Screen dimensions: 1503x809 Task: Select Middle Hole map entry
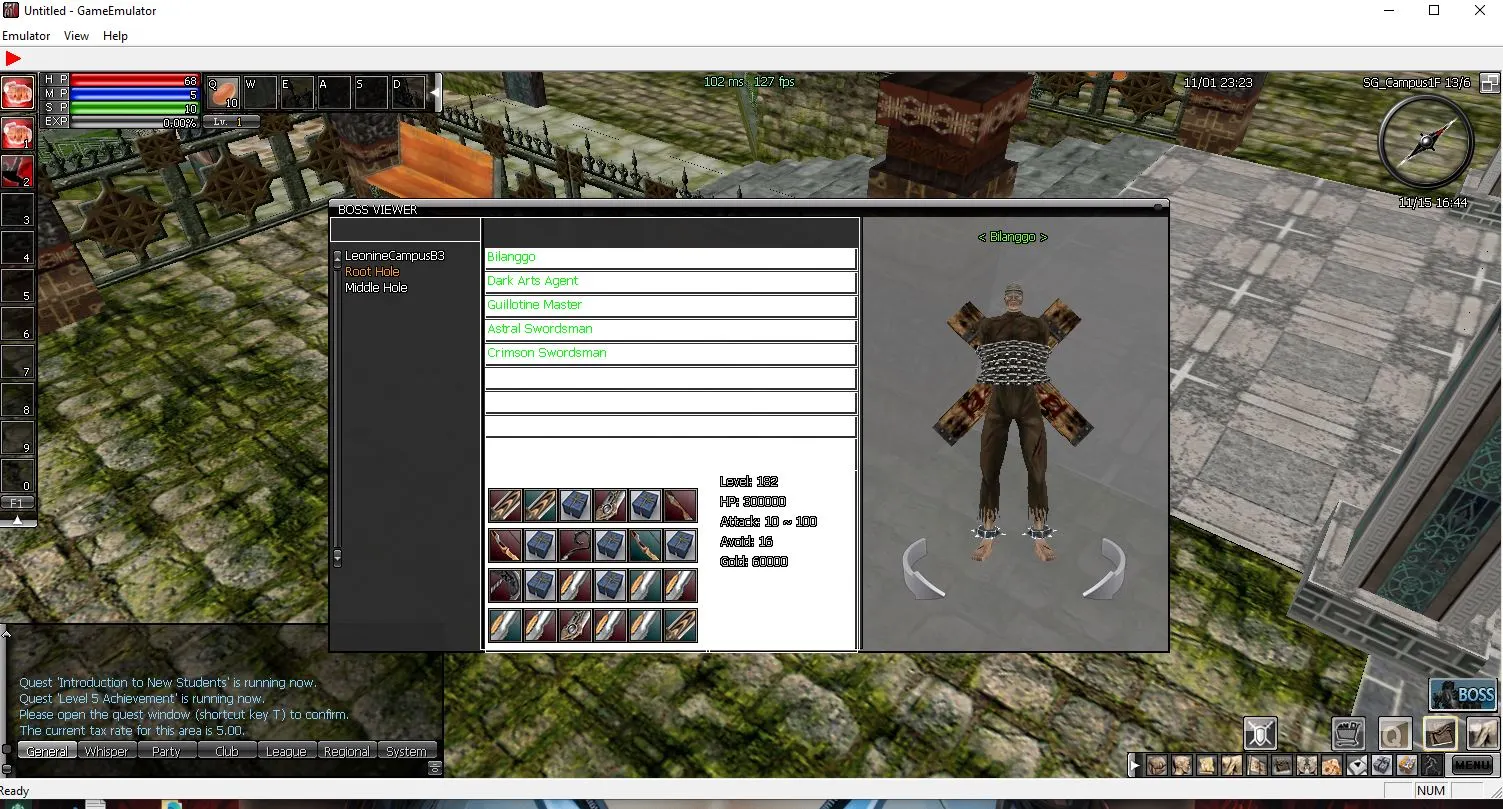(x=376, y=288)
